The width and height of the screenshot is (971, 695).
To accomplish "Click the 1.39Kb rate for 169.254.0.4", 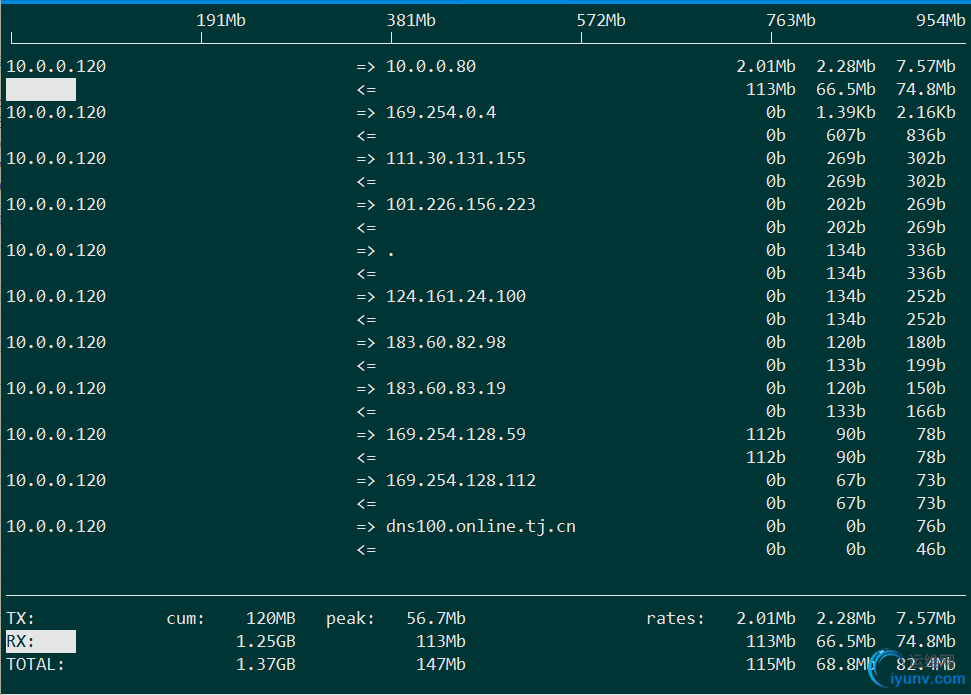I will 846,112.
